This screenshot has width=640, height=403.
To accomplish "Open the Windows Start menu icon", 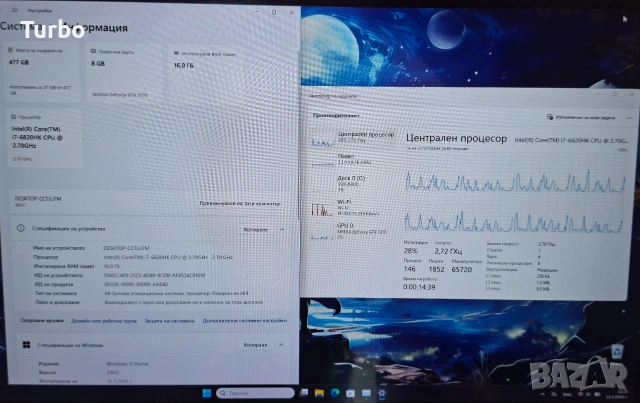I will click(207, 393).
